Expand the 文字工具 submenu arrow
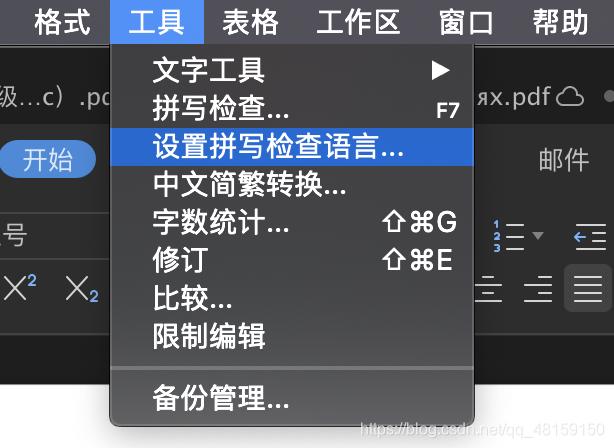Viewport: 614px width, 448px height. (440, 70)
